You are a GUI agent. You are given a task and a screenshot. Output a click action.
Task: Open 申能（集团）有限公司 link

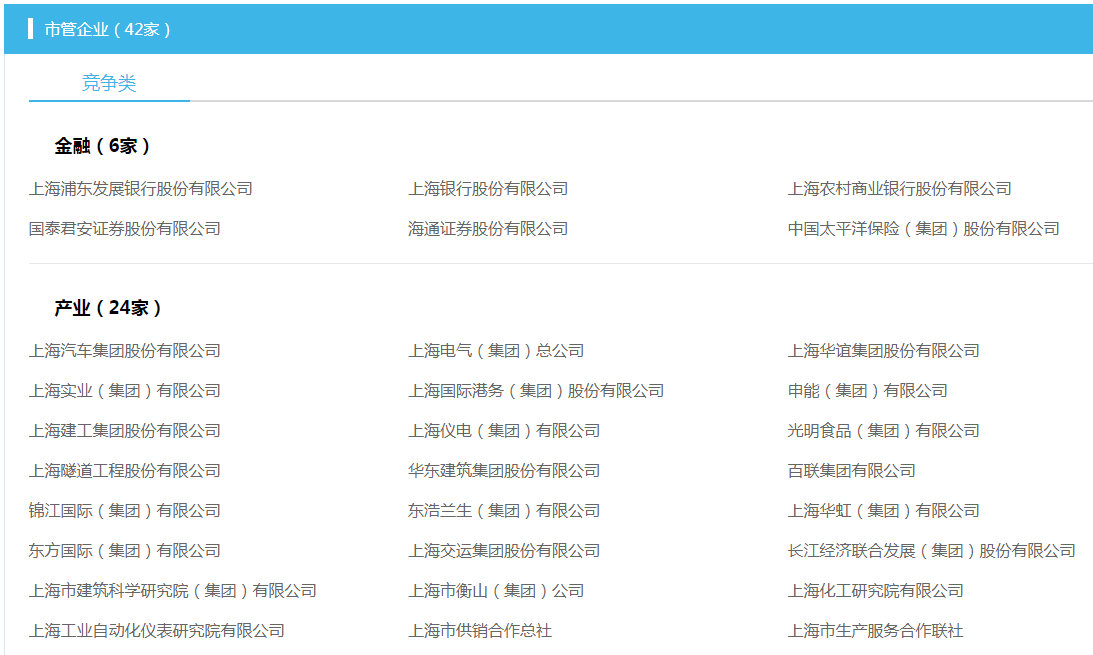coord(868,390)
